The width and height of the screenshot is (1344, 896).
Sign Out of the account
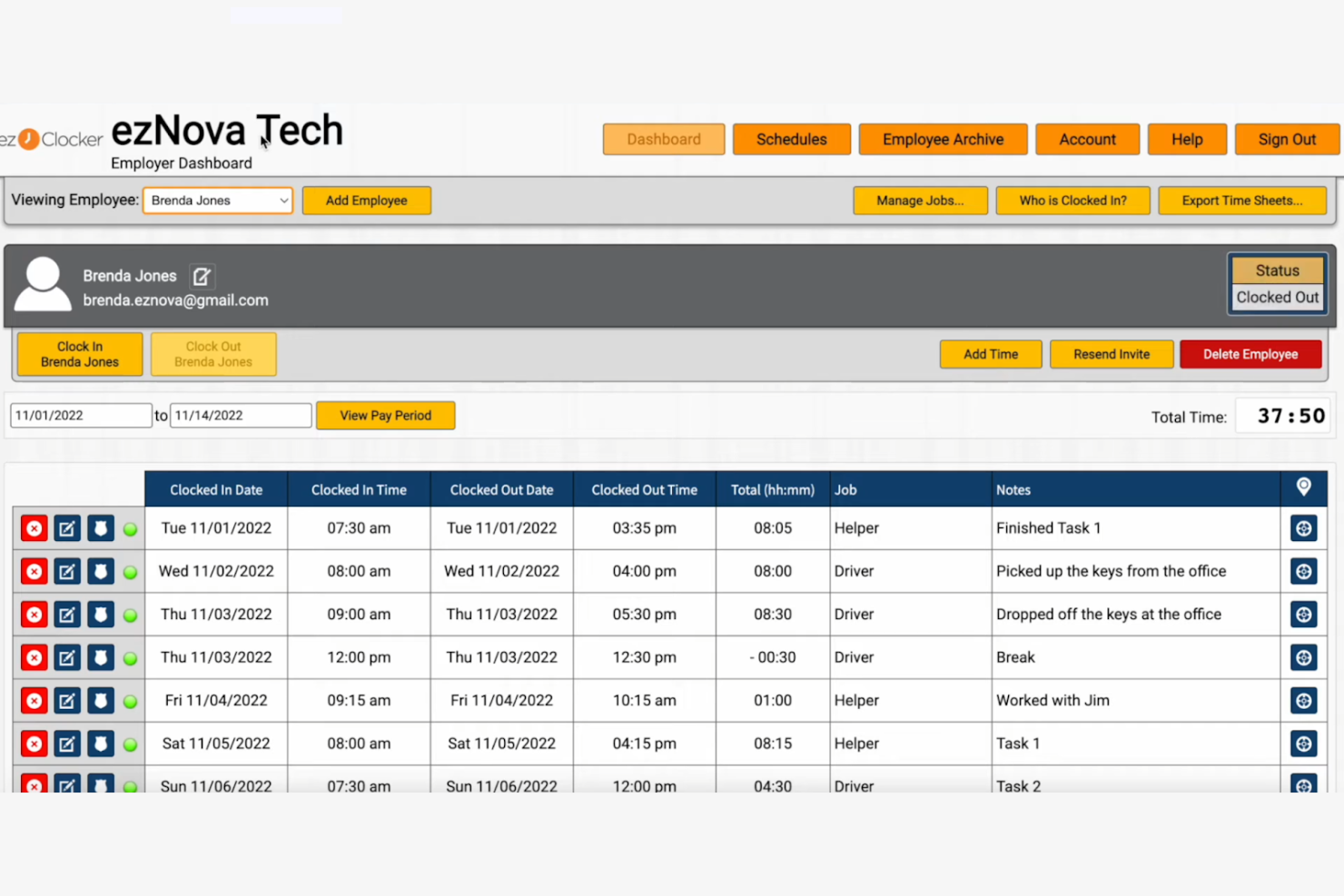pos(1287,140)
